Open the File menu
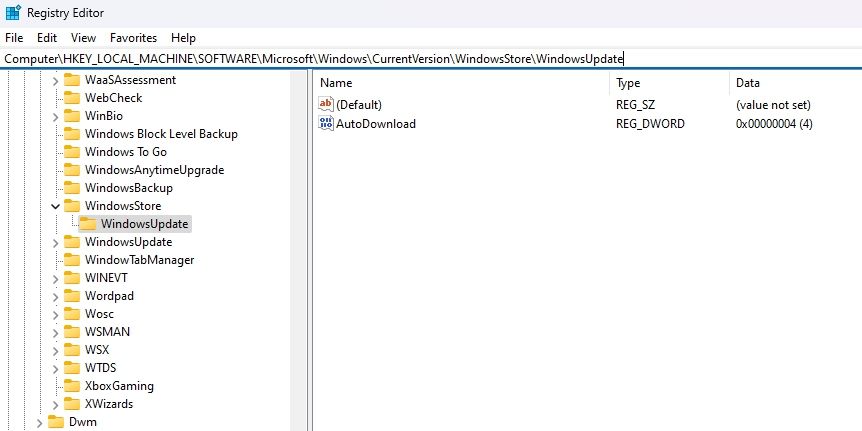The image size is (862, 431). (14, 37)
